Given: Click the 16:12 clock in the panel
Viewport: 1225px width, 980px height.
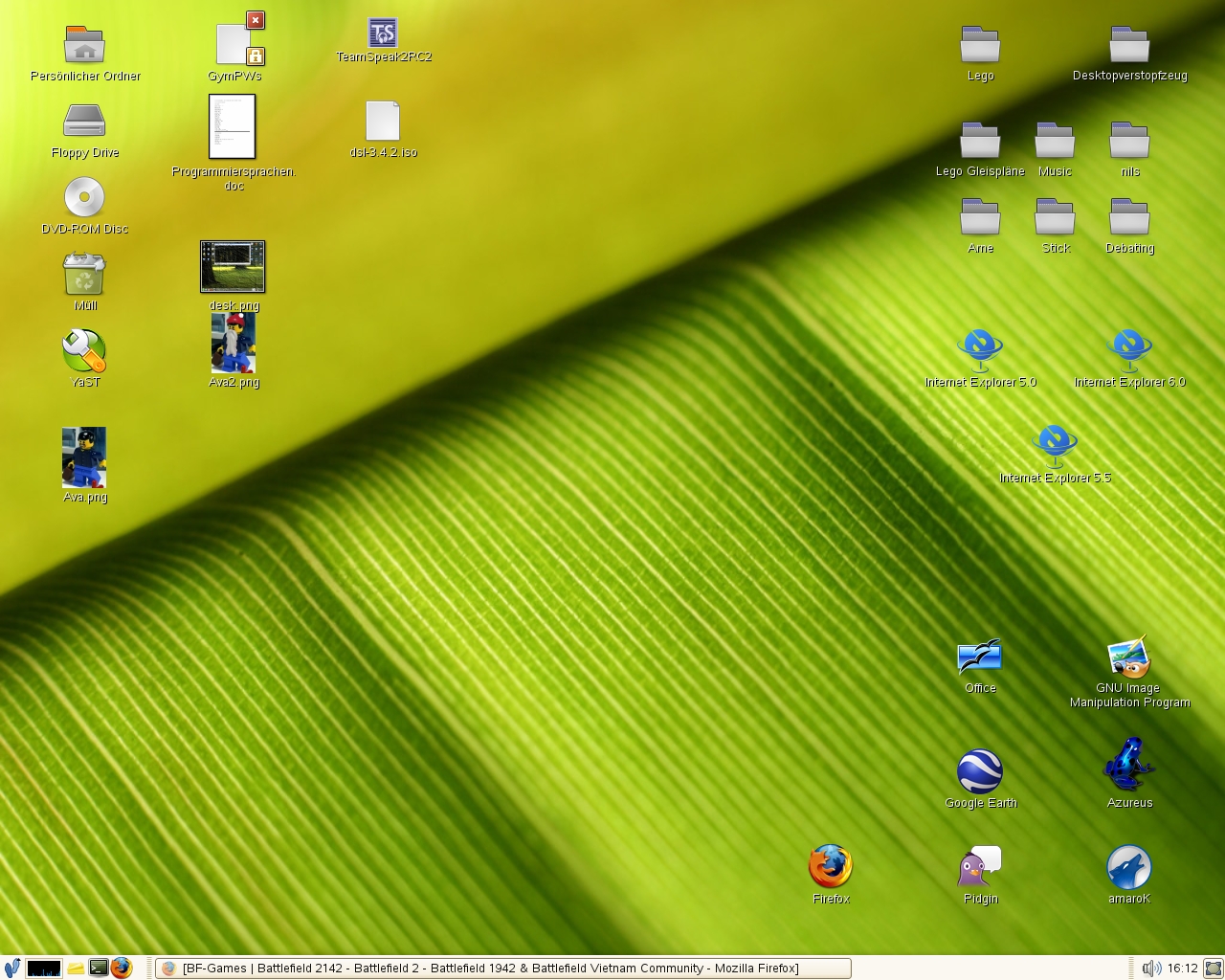Looking at the screenshot, I should click(x=1183, y=968).
